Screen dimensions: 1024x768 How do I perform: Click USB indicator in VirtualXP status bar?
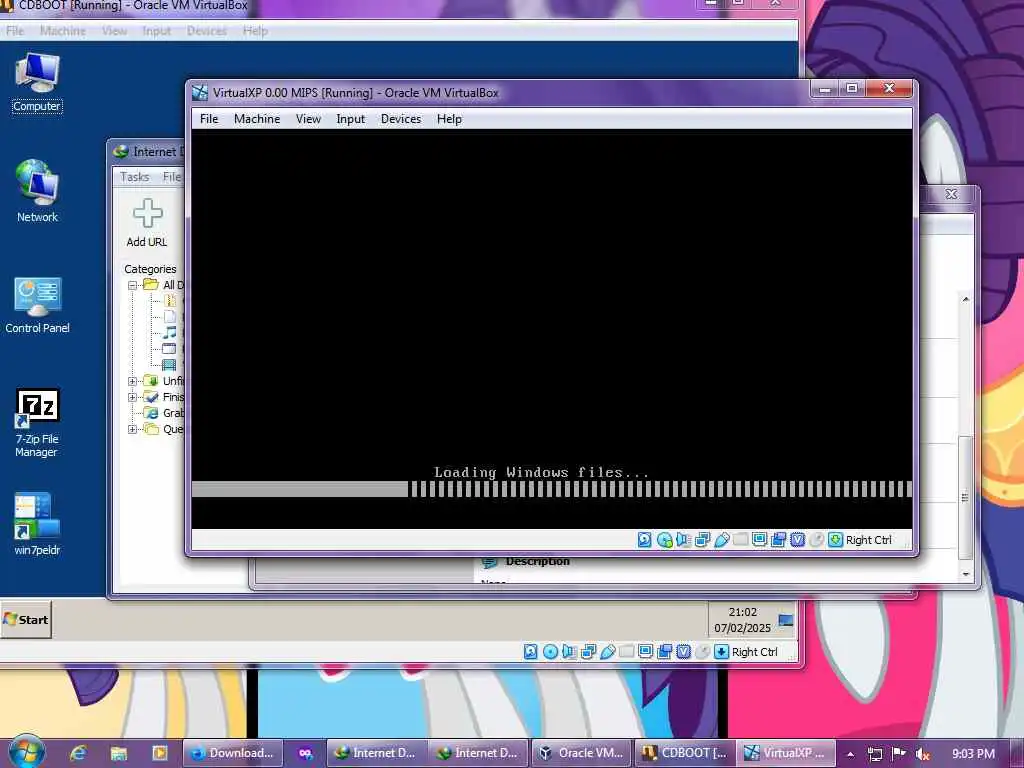(x=722, y=539)
